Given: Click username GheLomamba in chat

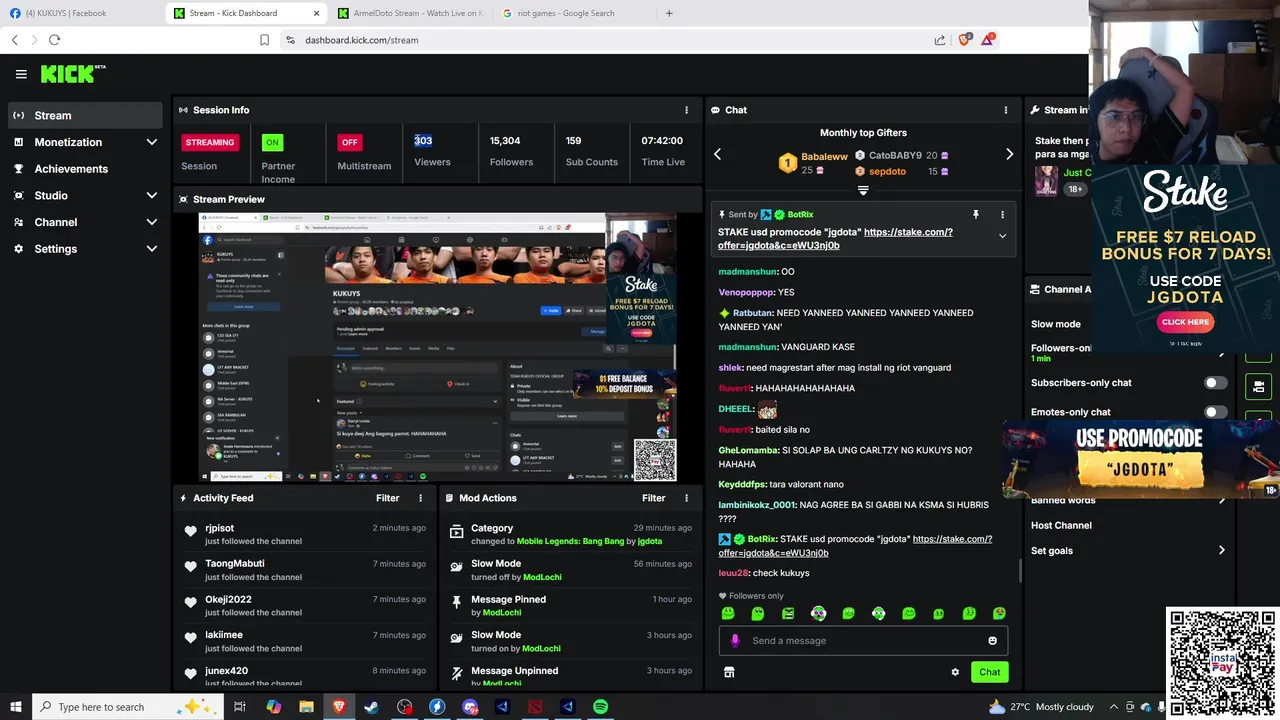Looking at the screenshot, I should click(748, 450).
